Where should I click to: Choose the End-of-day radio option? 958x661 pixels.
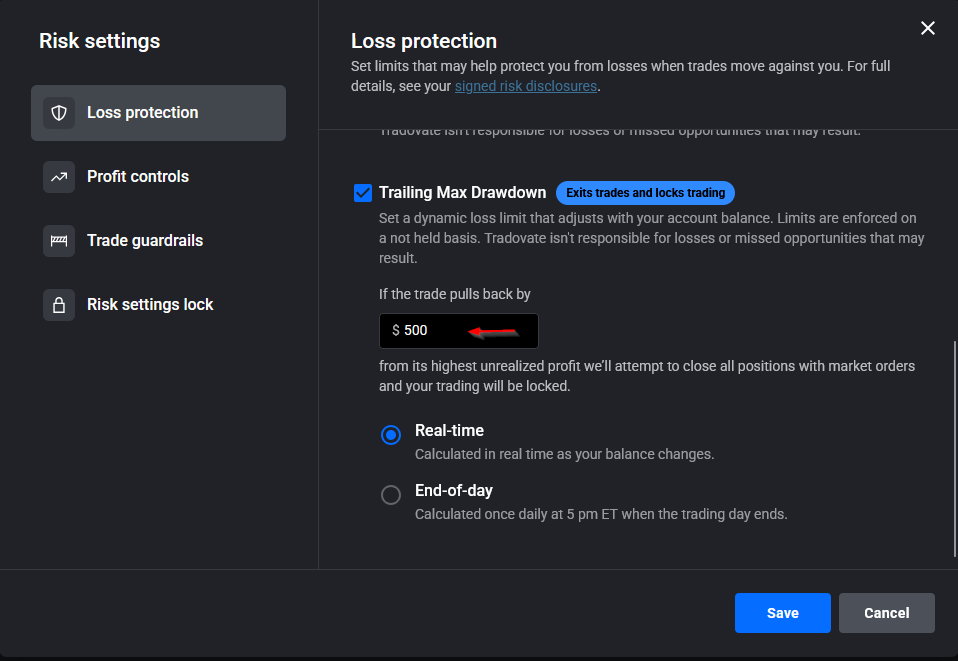(x=391, y=495)
